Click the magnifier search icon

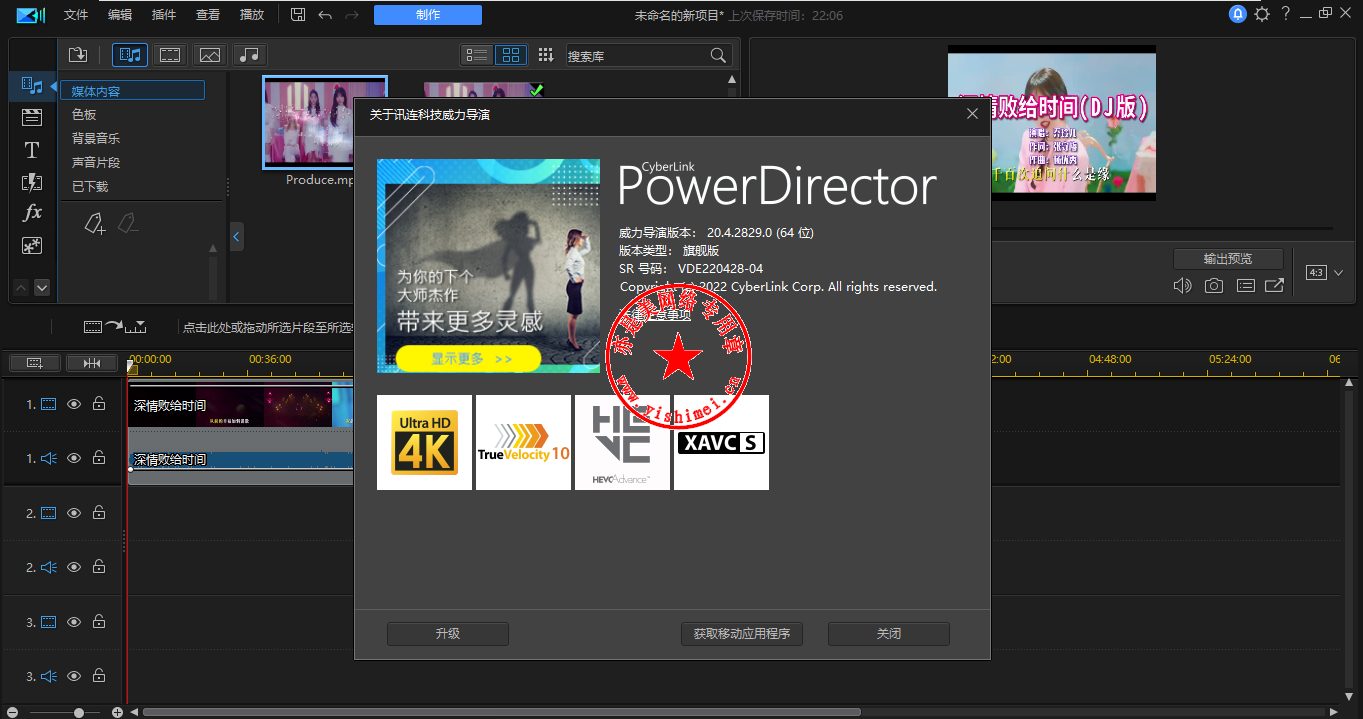pos(718,56)
